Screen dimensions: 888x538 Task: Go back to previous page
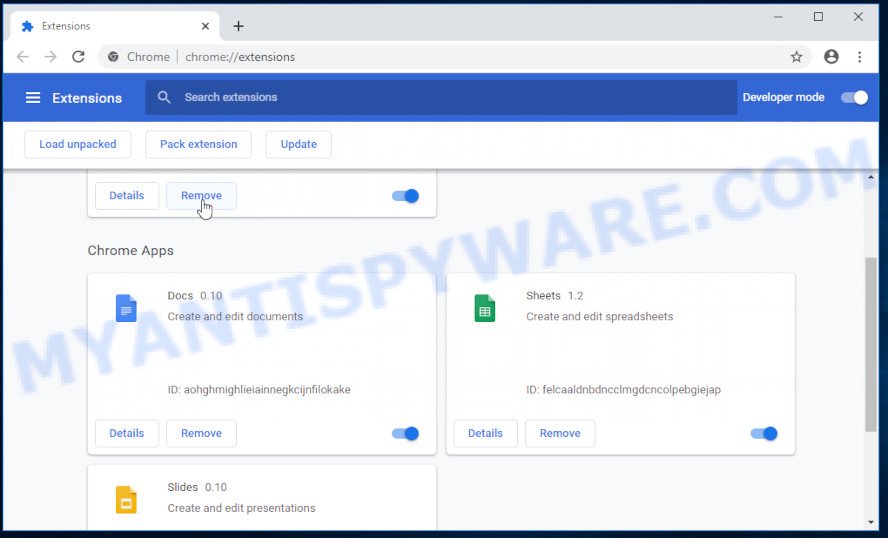point(23,57)
